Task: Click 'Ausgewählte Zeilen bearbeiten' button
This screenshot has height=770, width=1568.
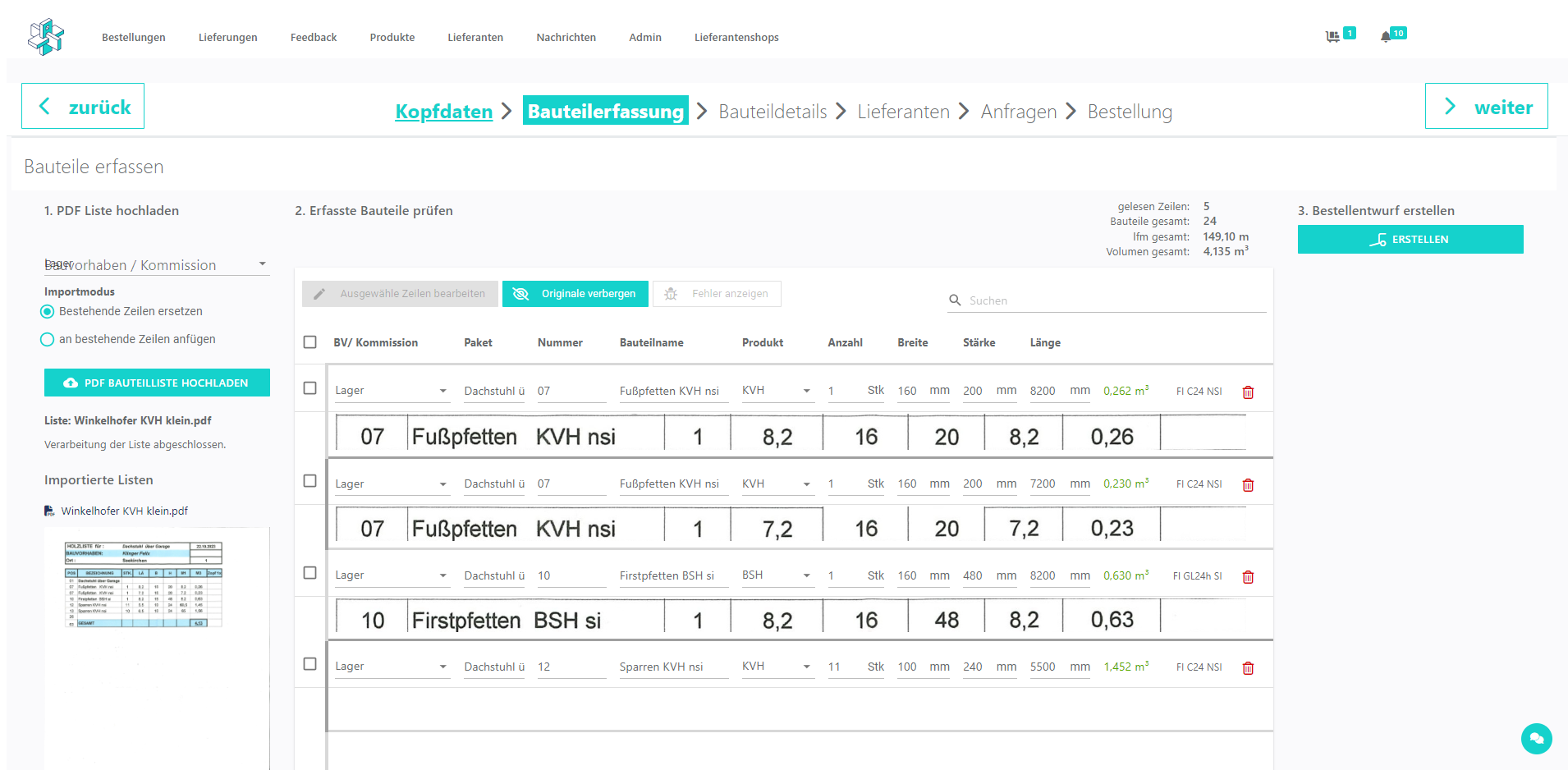Action: [x=400, y=294]
